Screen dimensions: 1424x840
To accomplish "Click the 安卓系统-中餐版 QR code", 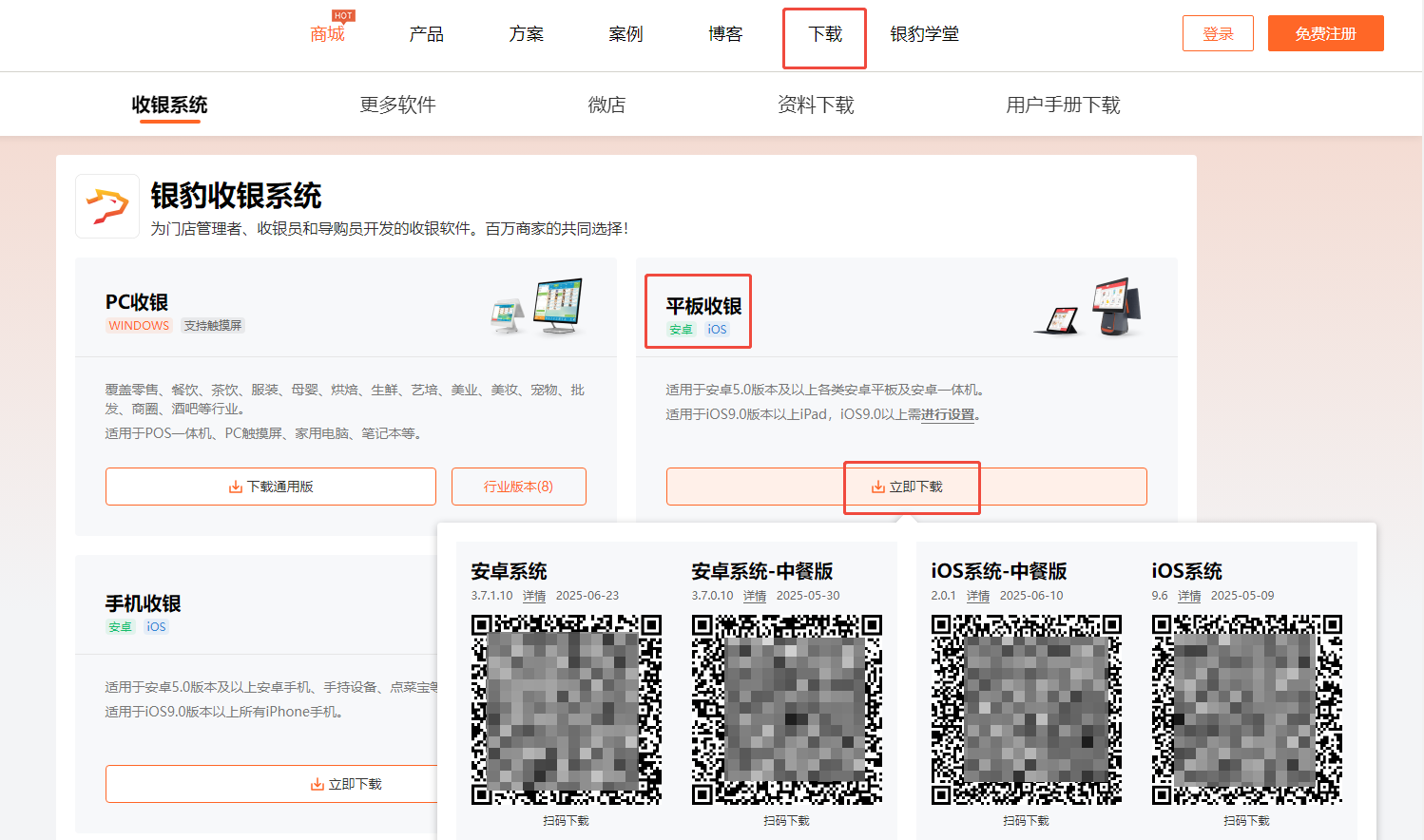I will [x=787, y=710].
